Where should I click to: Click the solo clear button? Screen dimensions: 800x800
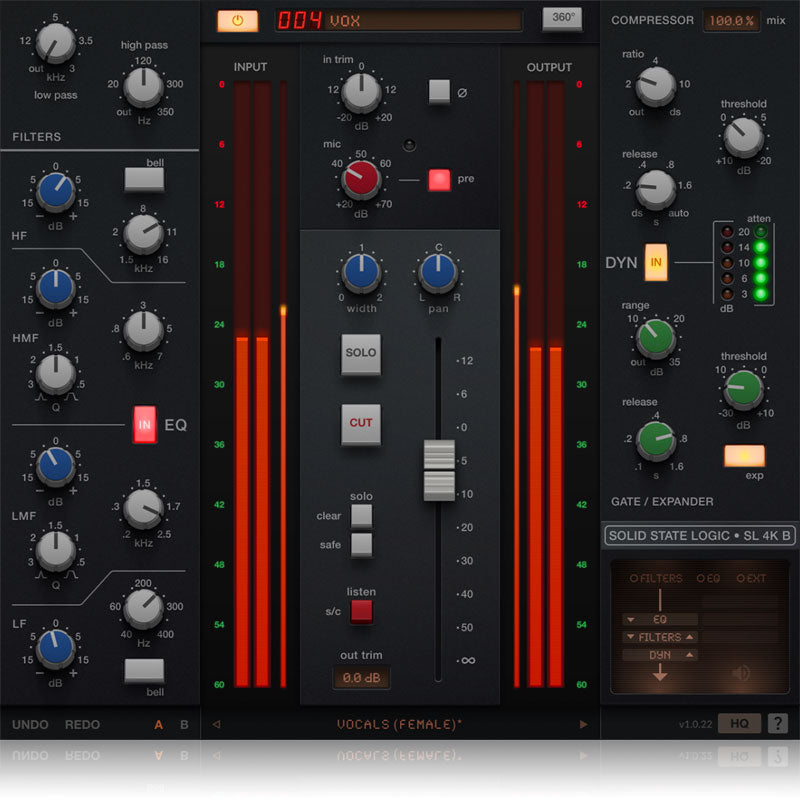tap(361, 515)
